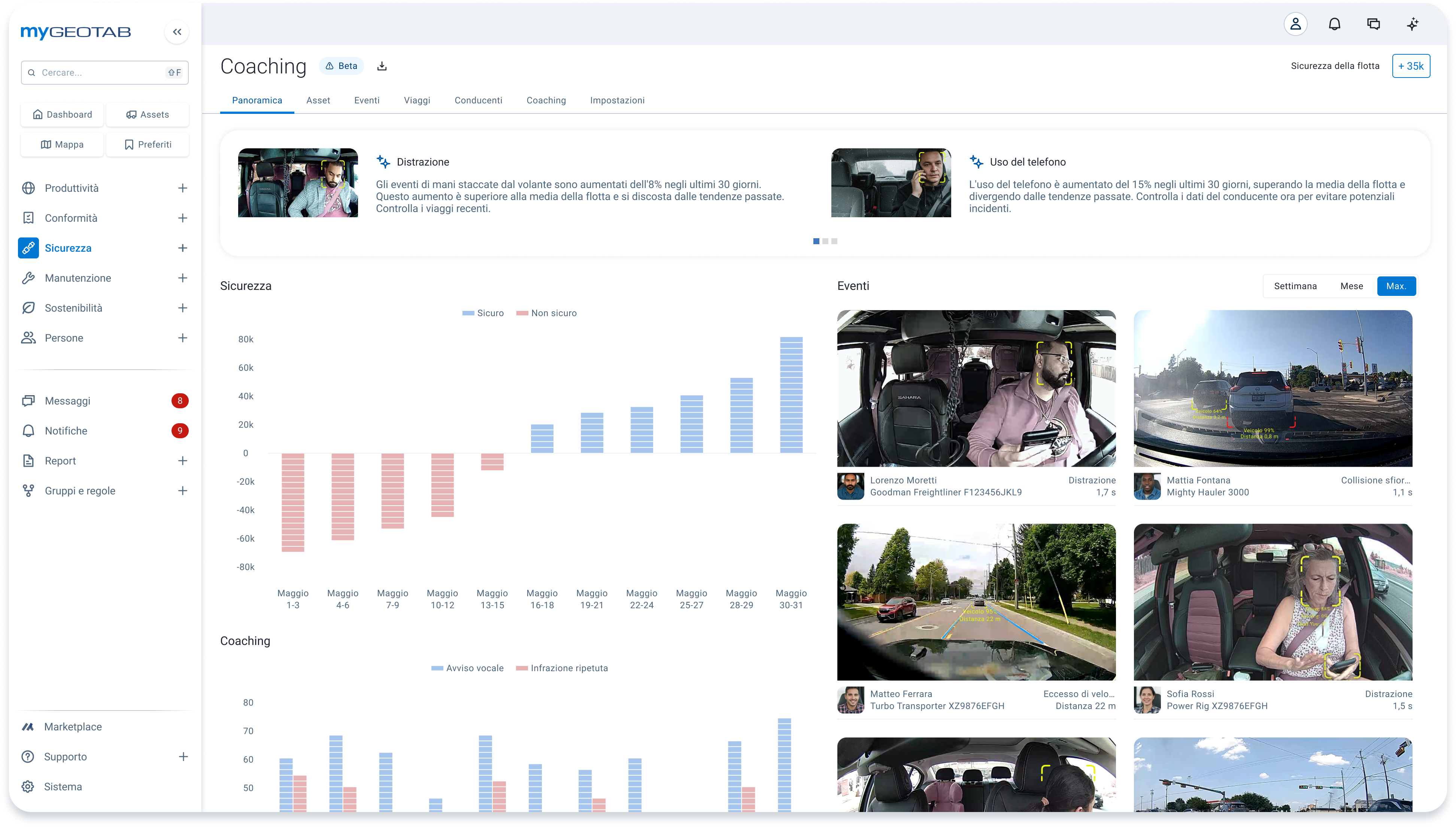Open Lorenzo Moretti distraction event video
Screen dimensions: 1456x827
point(976,388)
